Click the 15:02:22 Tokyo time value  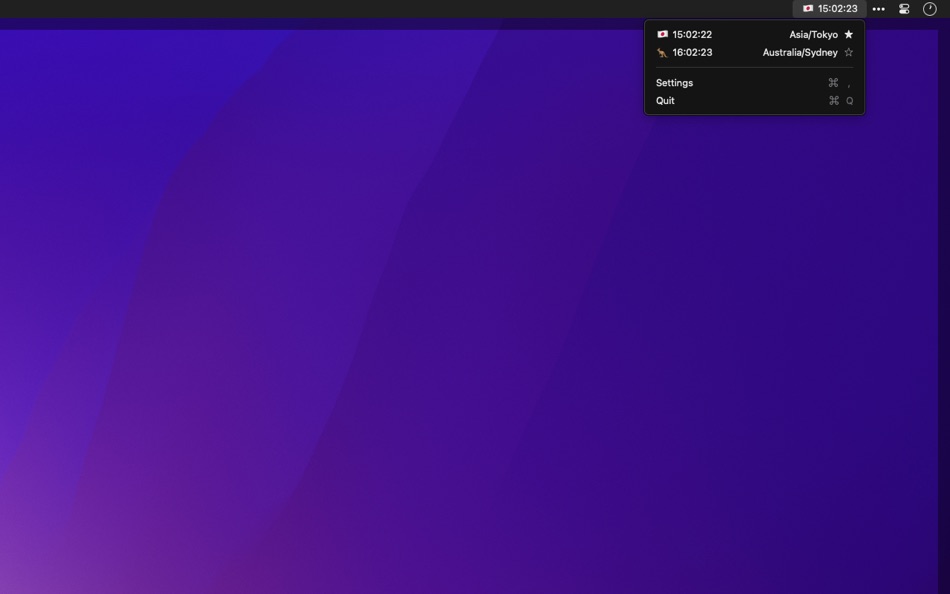692,35
